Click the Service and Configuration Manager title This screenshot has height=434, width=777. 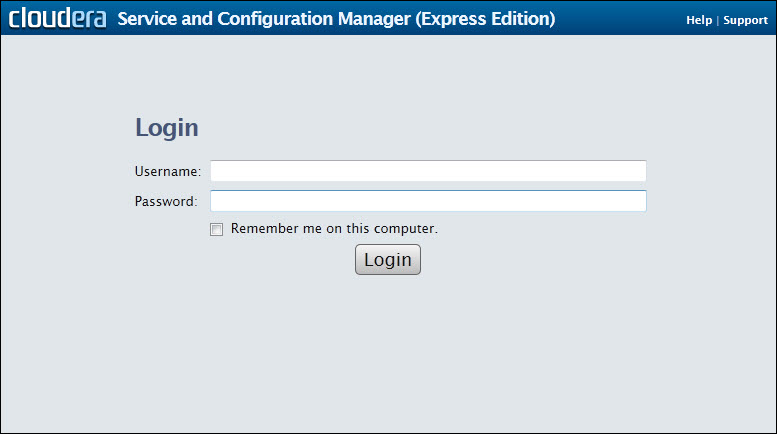click(x=336, y=19)
